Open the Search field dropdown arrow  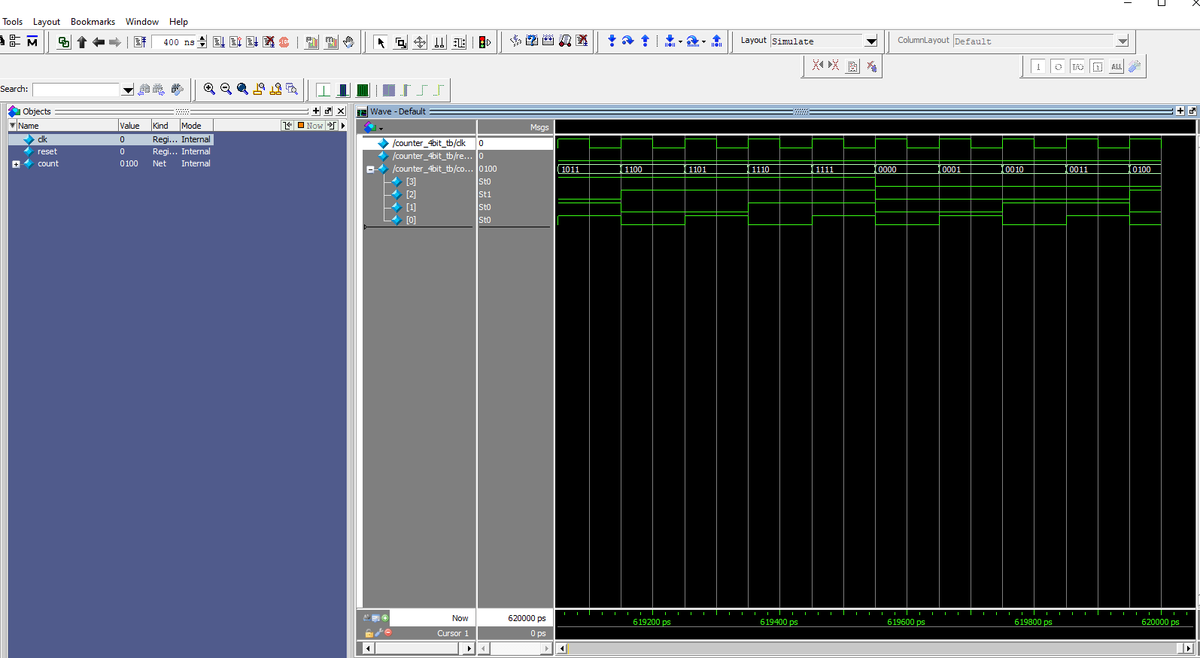tap(128, 90)
